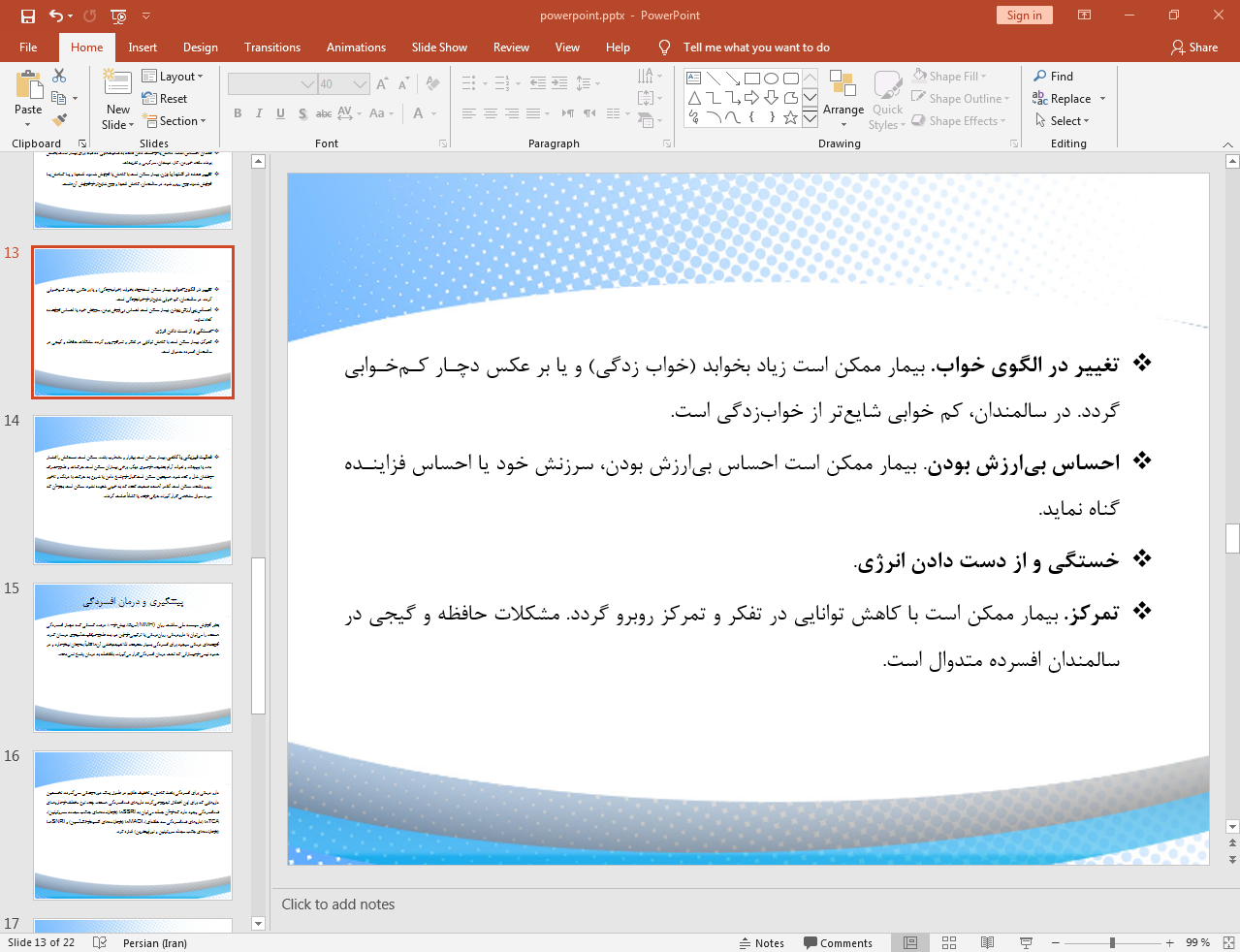The width and height of the screenshot is (1240, 952).
Task: Center the paragraph text
Action: [x=491, y=113]
